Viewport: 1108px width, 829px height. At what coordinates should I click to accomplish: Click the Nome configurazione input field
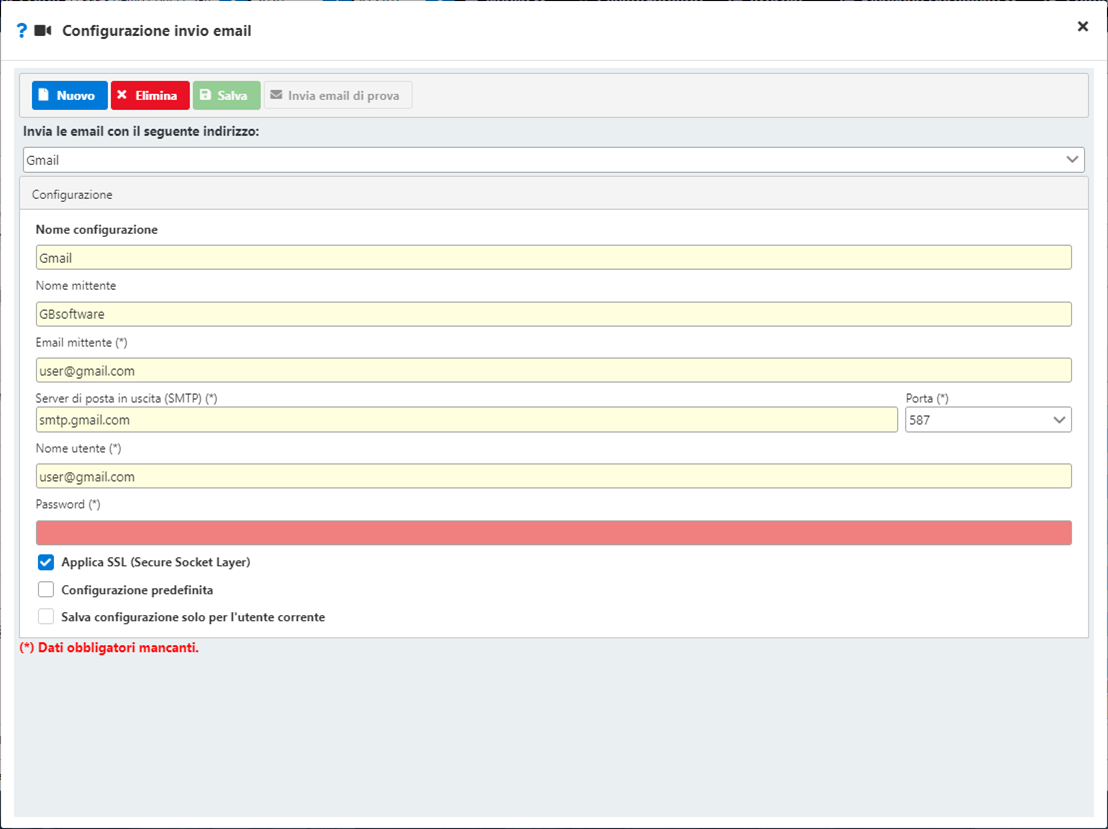(x=553, y=257)
